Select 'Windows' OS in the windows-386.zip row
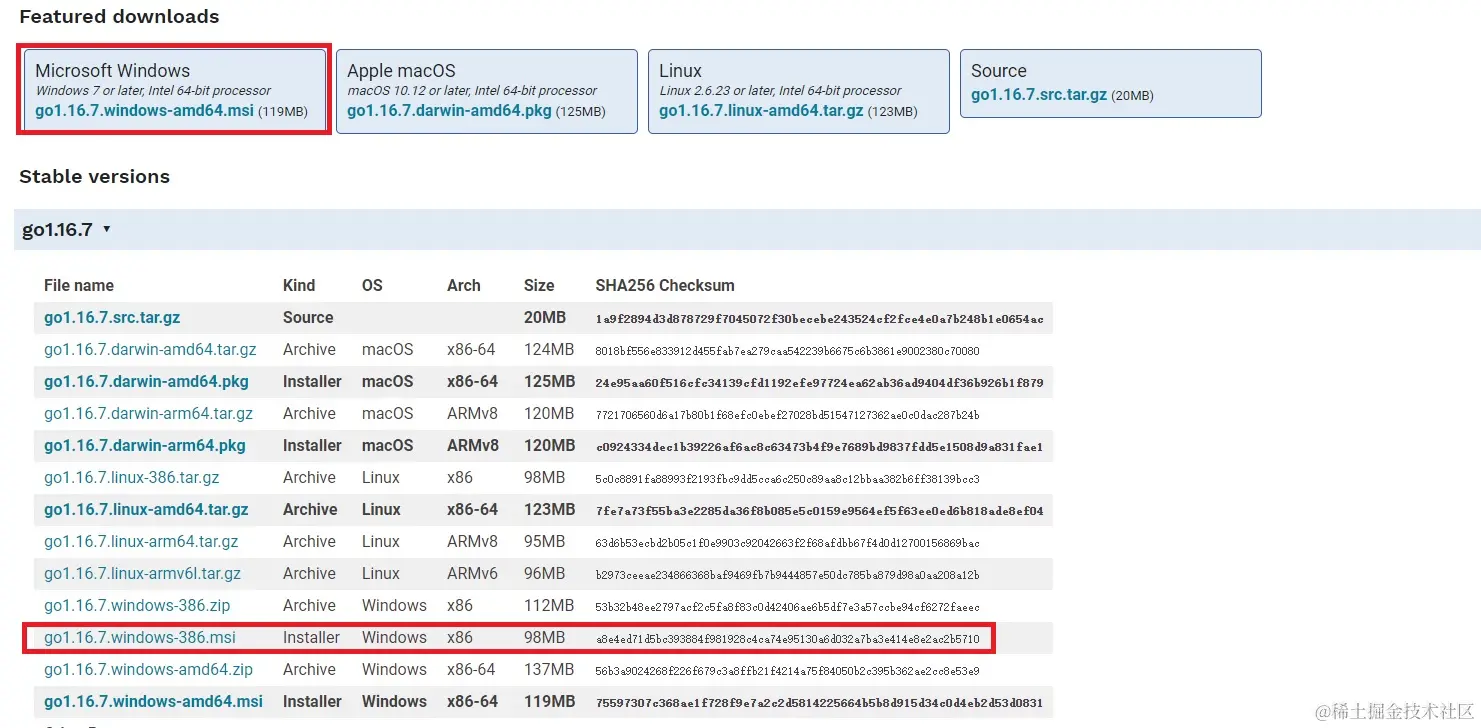This screenshot has height=728, width=1481. [394, 605]
